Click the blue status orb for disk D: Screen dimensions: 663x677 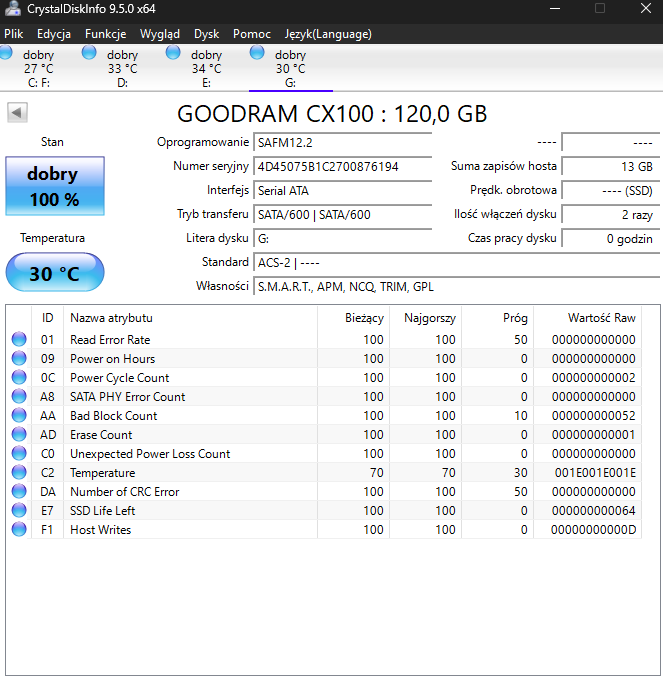(x=89, y=52)
